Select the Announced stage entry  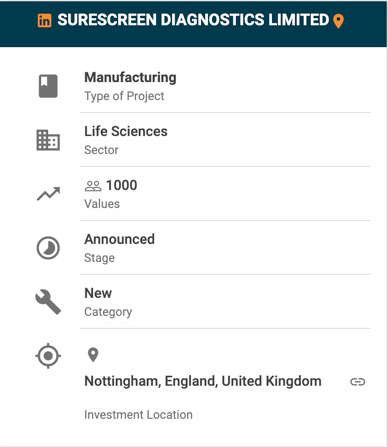[119, 239]
